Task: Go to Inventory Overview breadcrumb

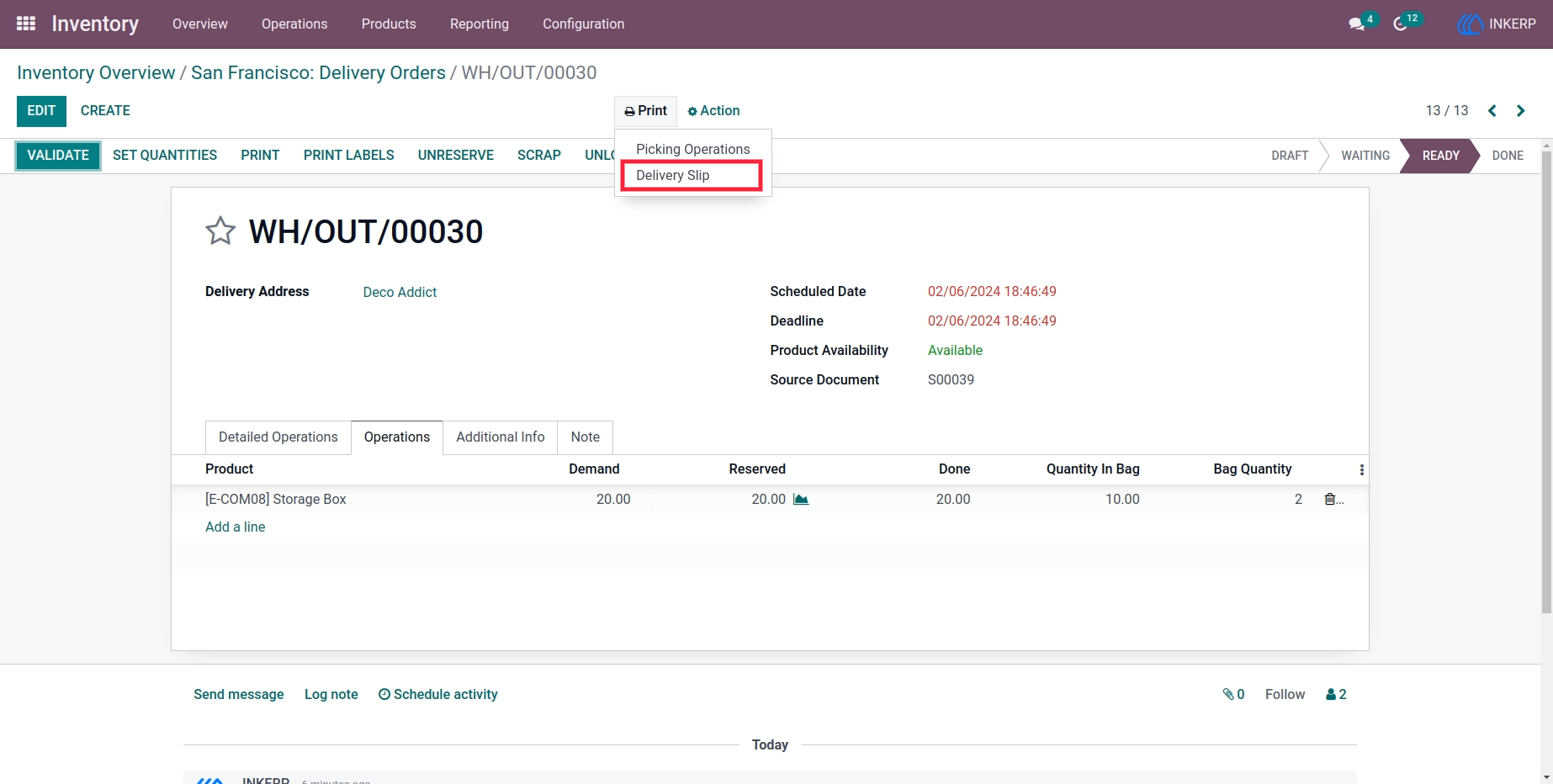Action: click(96, 72)
